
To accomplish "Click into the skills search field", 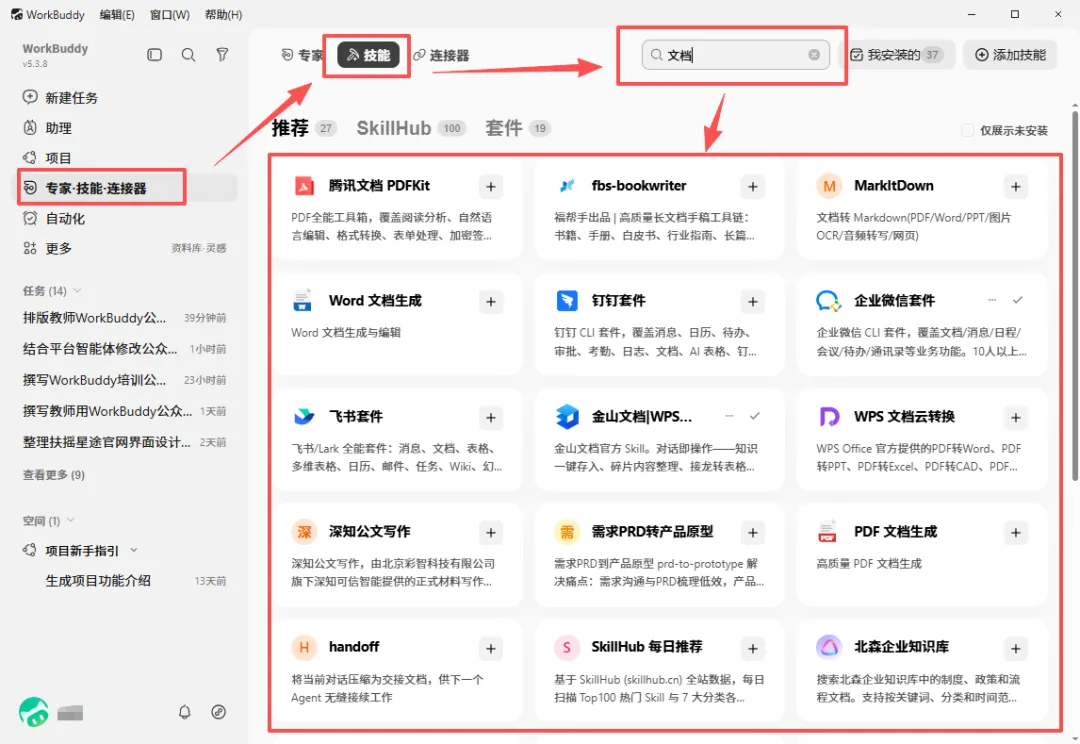I will 736,54.
